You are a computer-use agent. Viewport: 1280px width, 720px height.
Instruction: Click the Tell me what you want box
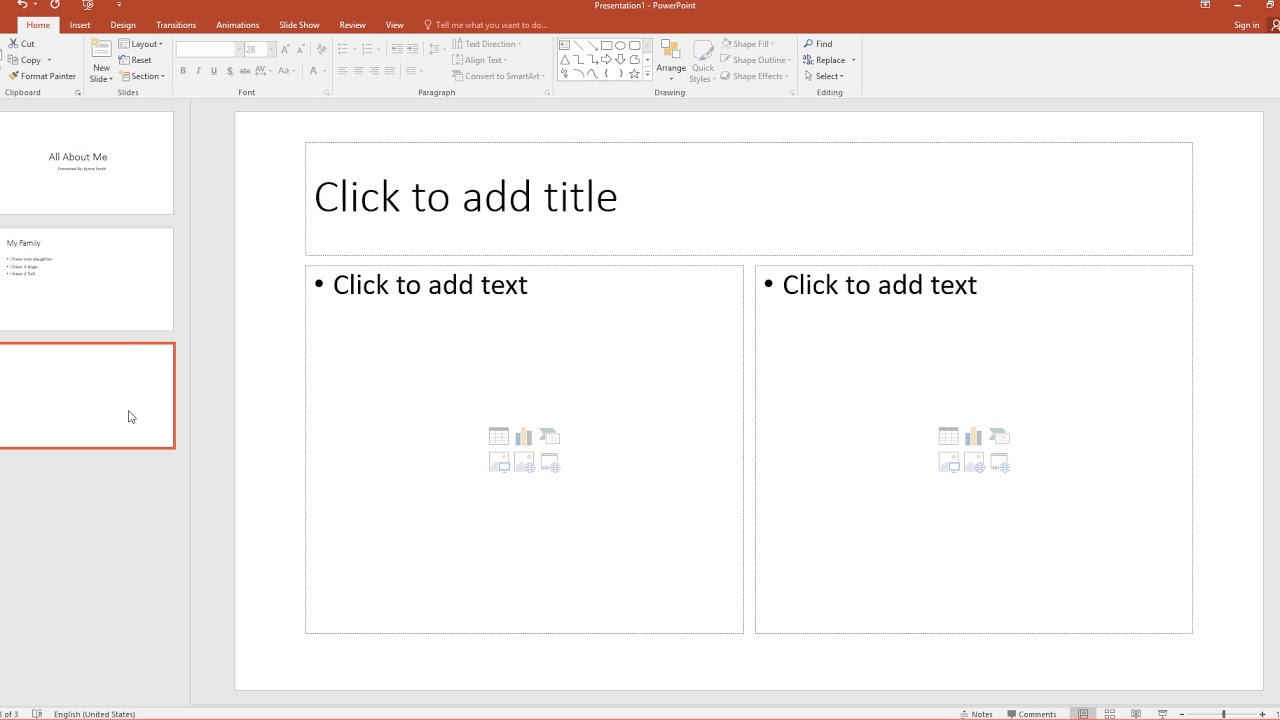click(x=486, y=25)
